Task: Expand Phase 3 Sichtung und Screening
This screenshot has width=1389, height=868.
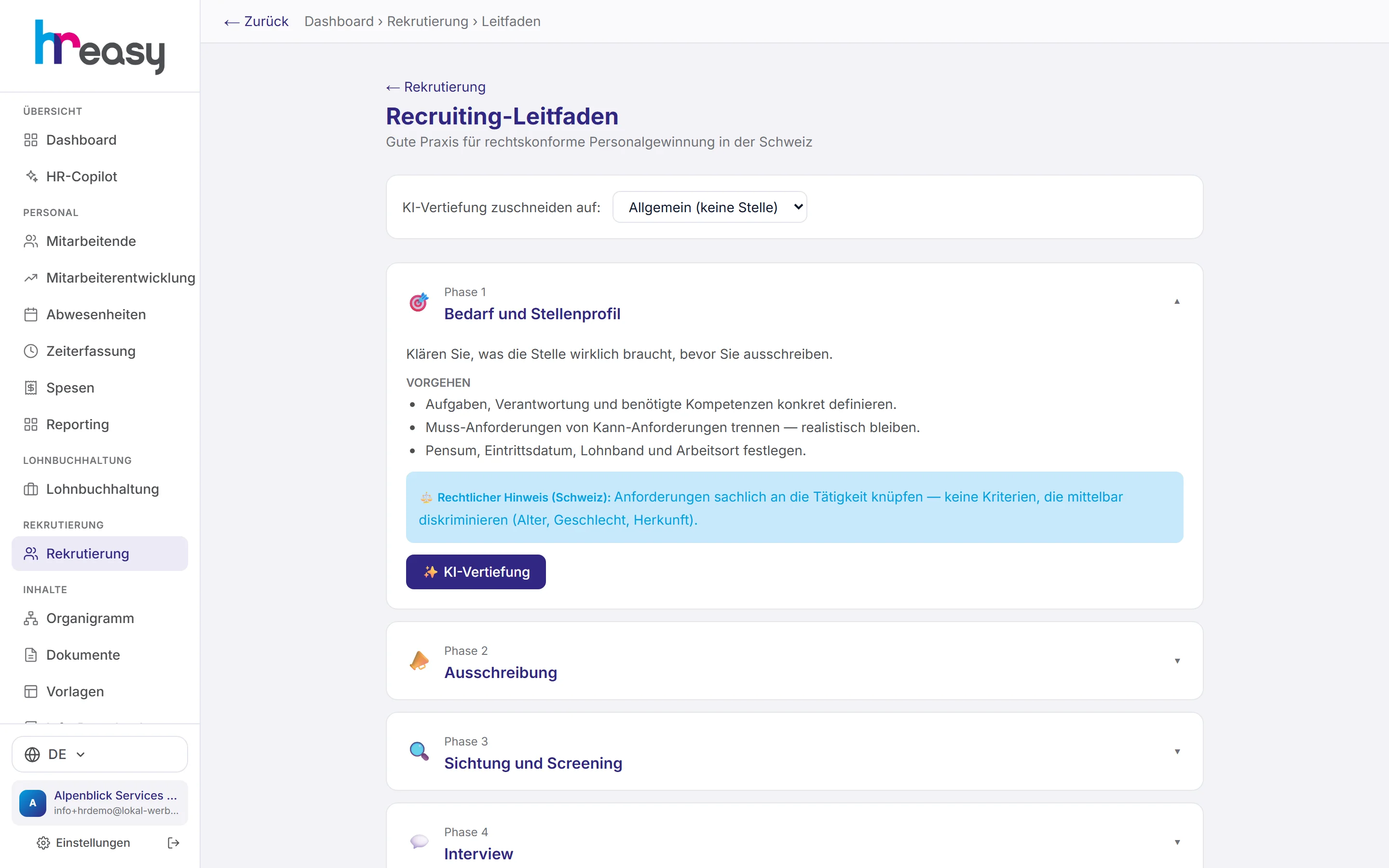Action: [x=1177, y=751]
